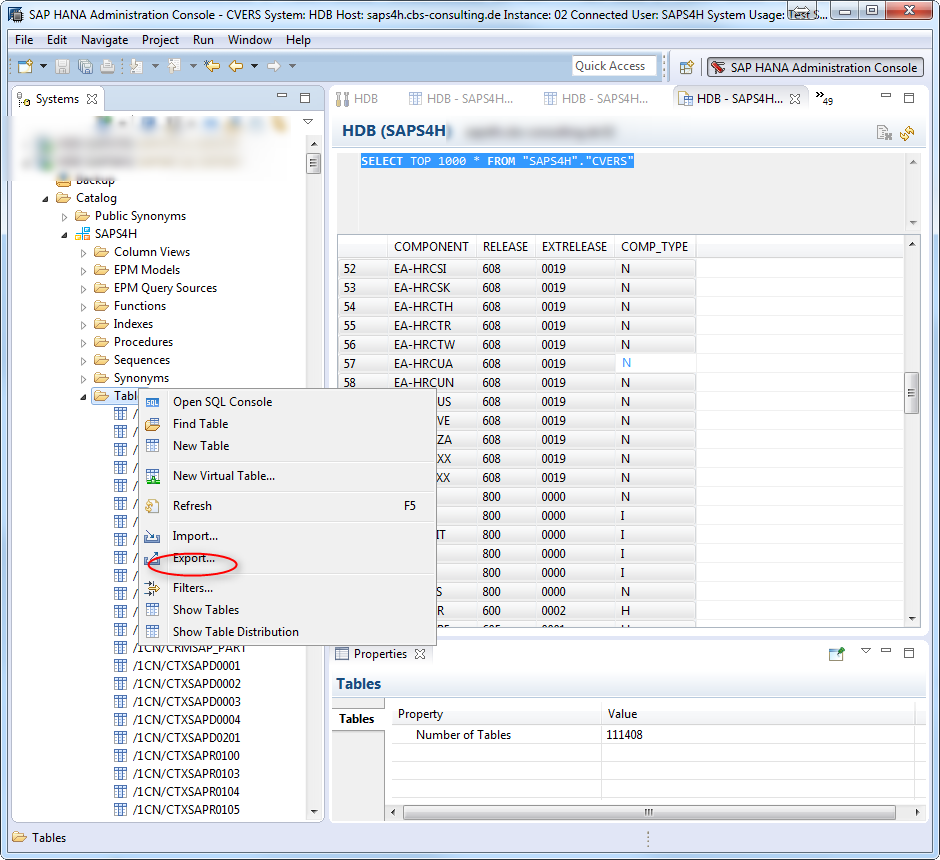Image resolution: width=940 pixels, height=860 pixels.
Task: Click the yellow Back arrow in toolbar
Action: click(236, 66)
